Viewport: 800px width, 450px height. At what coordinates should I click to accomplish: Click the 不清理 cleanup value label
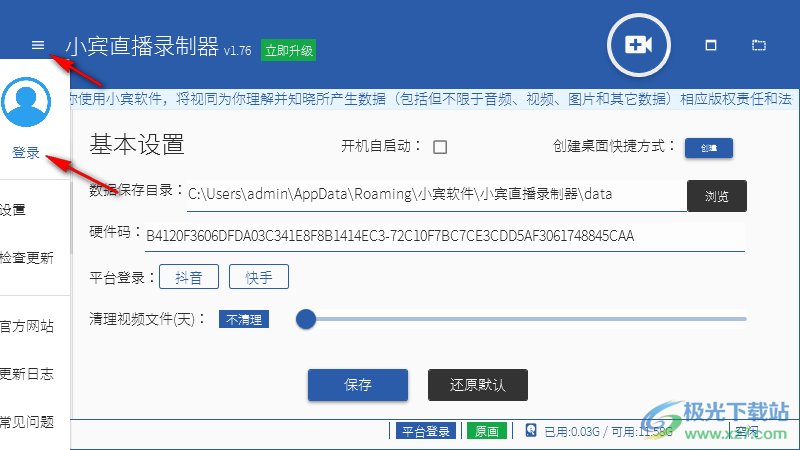pos(244,319)
